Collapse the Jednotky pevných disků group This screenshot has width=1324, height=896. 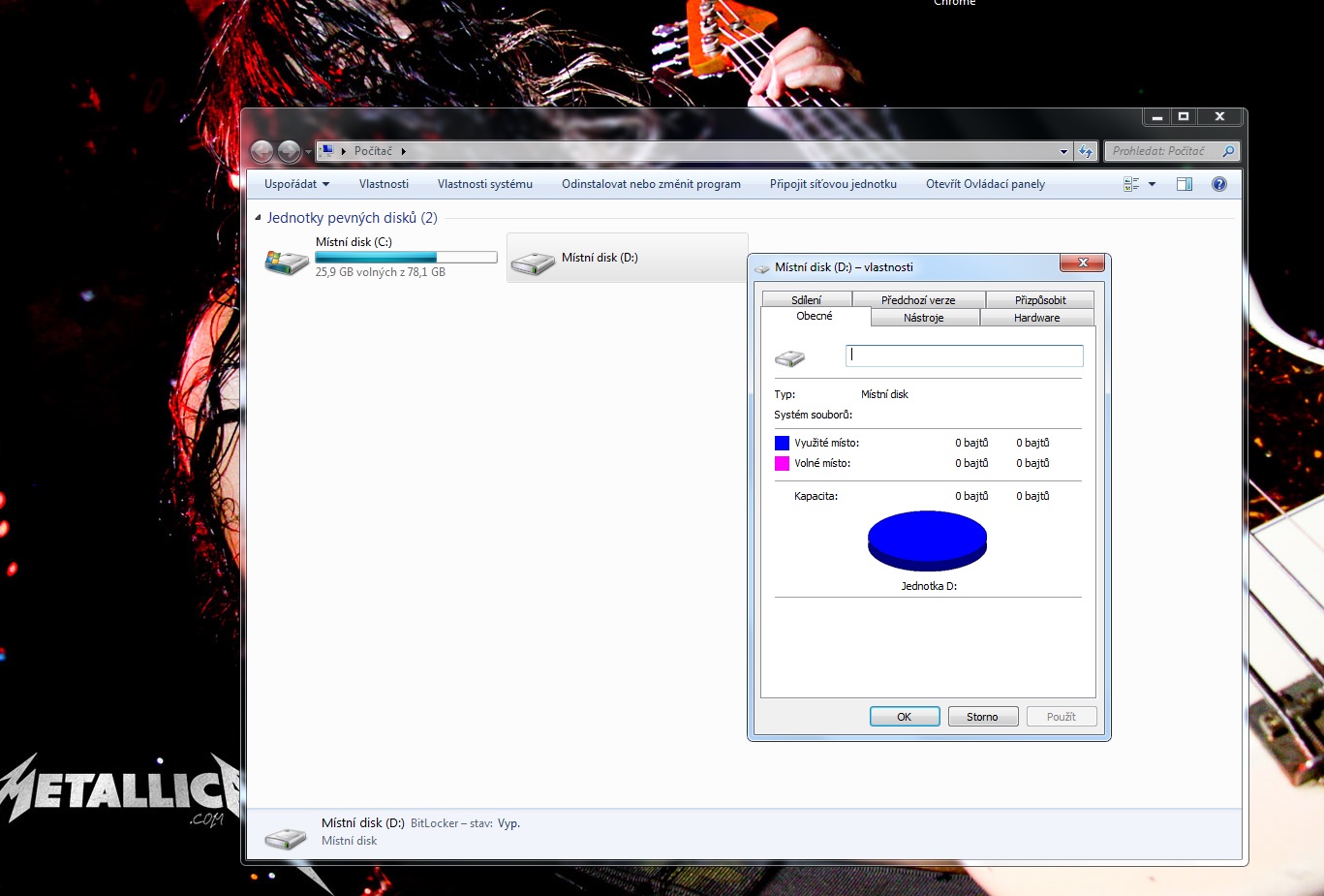[258, 218]
